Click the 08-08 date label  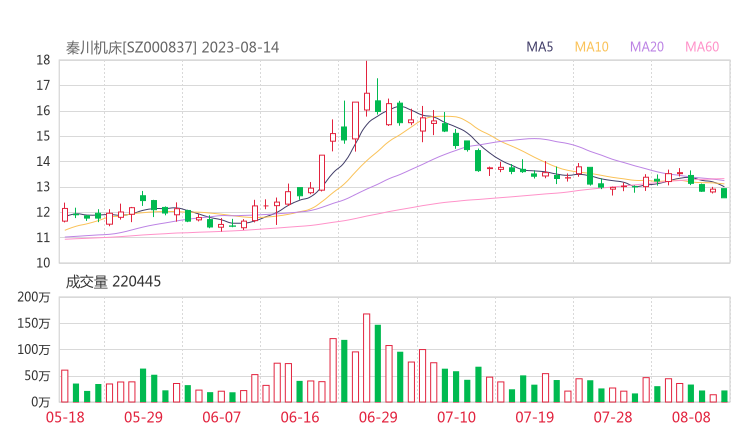click(691, 417)
